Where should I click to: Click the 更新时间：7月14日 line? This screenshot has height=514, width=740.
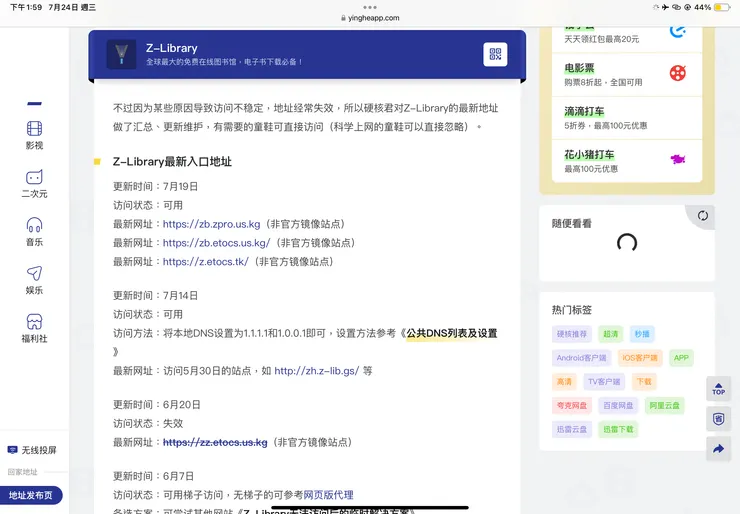[x=155, y=295]
